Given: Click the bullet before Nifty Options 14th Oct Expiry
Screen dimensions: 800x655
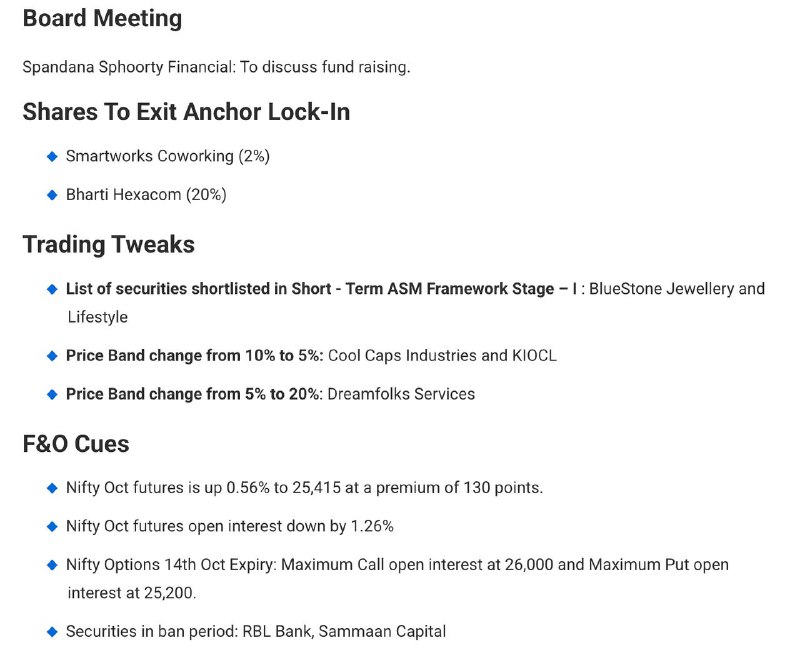Looking at the screenshot, I should (52, 565).
